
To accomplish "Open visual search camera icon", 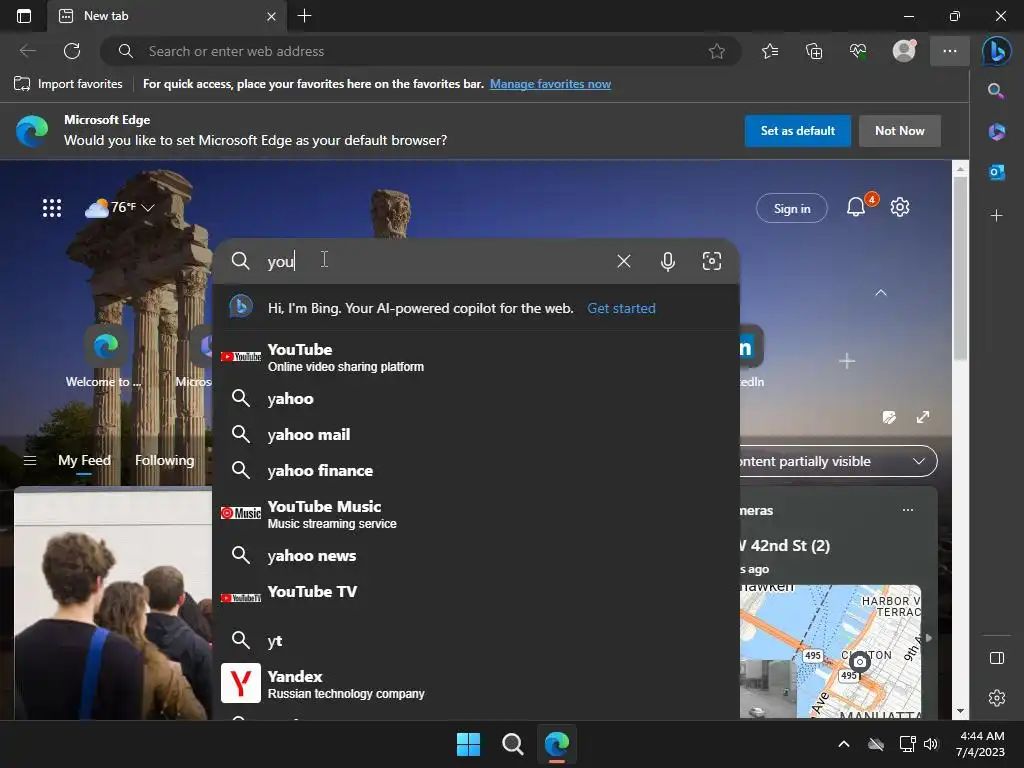I will tap(711, 261).
